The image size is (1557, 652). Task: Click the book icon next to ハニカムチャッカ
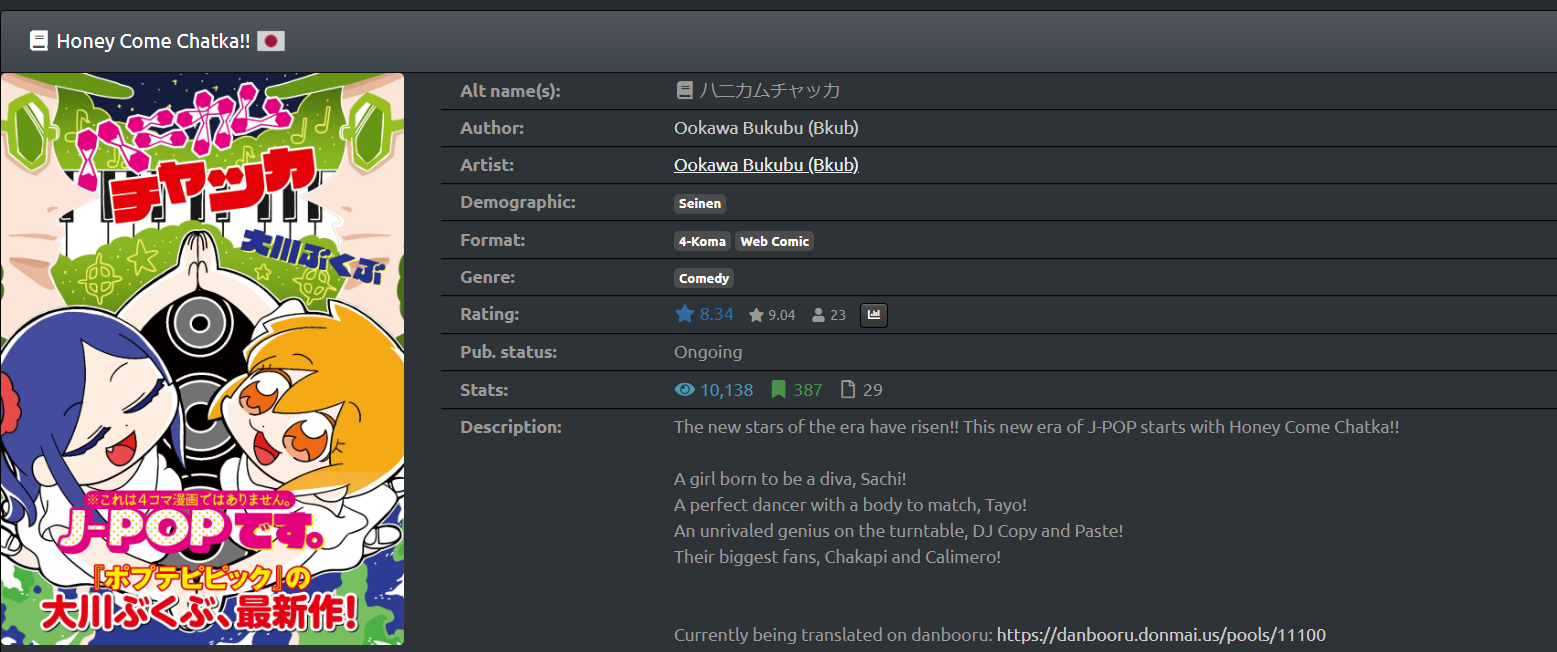684,90
